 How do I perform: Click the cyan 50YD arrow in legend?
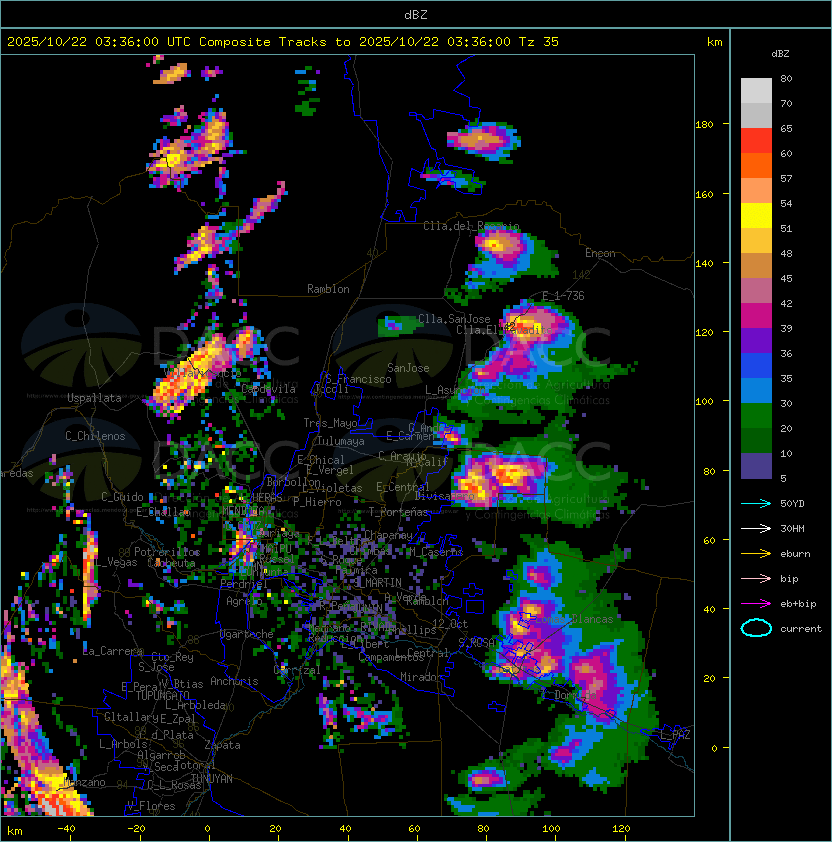(756, 504)
